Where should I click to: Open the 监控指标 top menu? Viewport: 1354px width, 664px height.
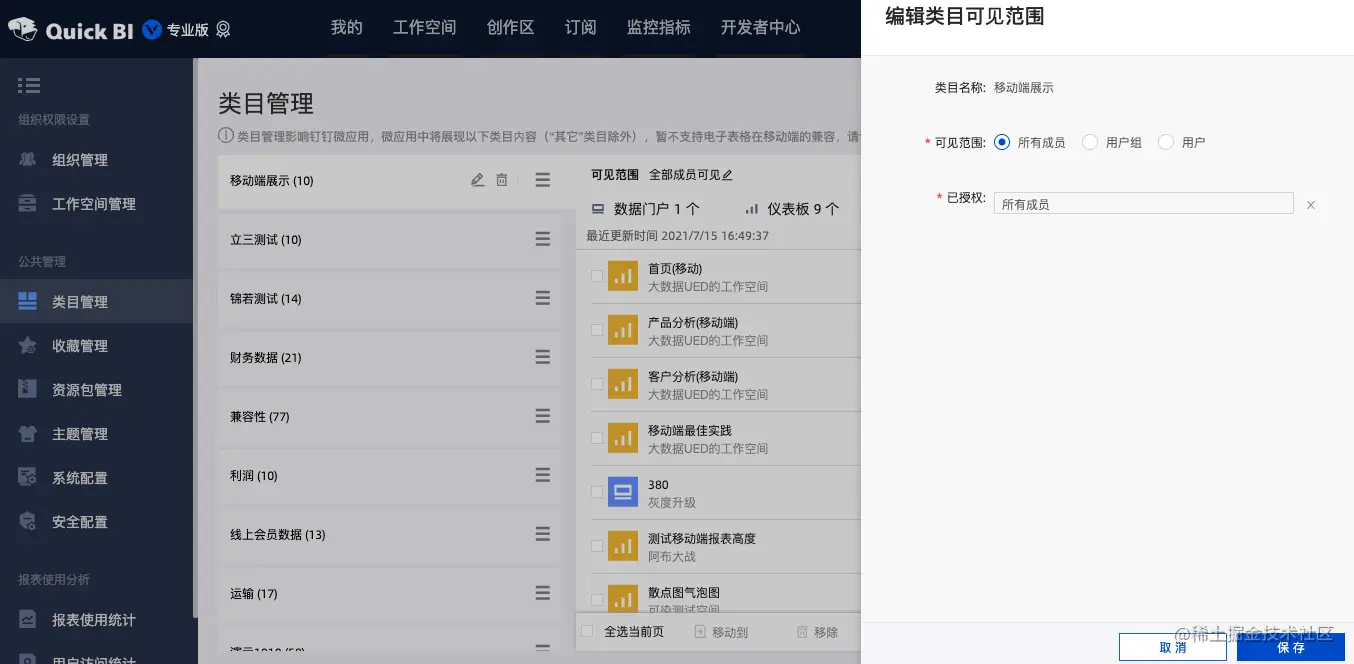(x=659, y=28)
